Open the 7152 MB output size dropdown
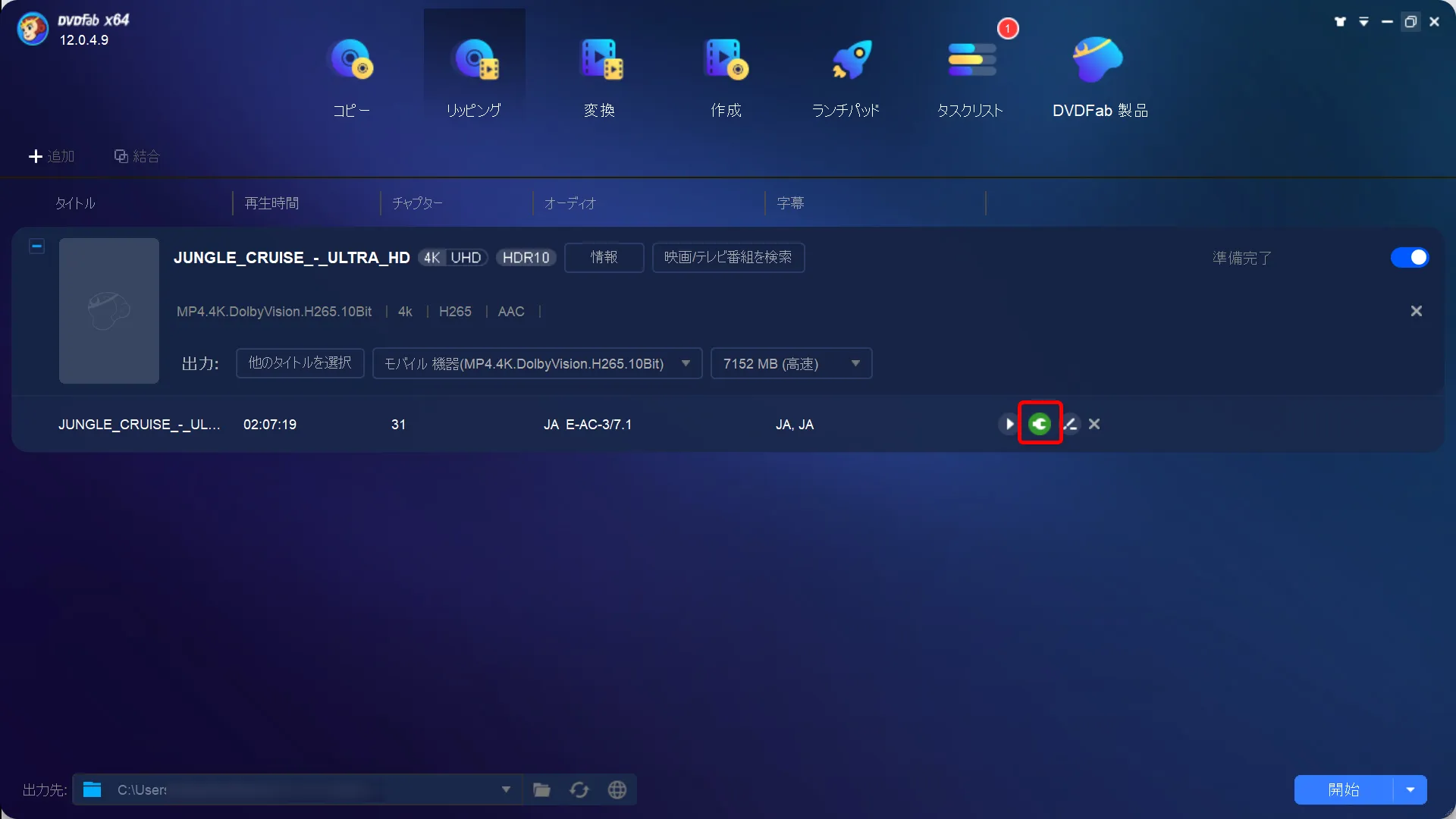The height and width of the screenshot is (819, 1456). [x=792, y=363]
